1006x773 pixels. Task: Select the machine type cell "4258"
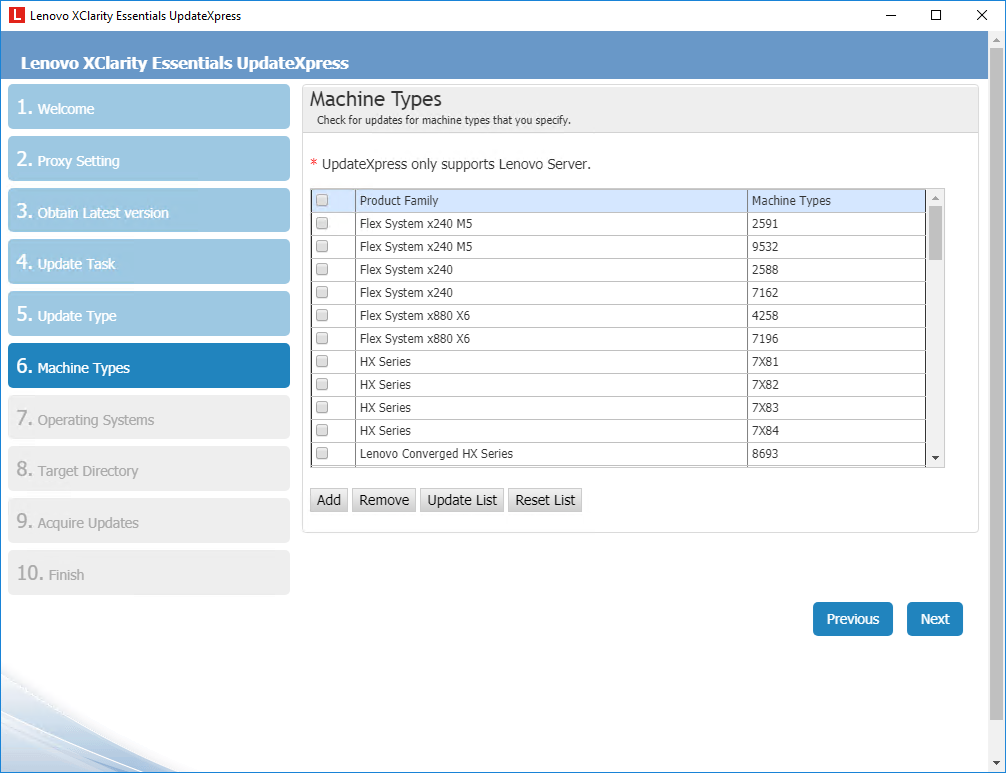(x=837, y=316)
